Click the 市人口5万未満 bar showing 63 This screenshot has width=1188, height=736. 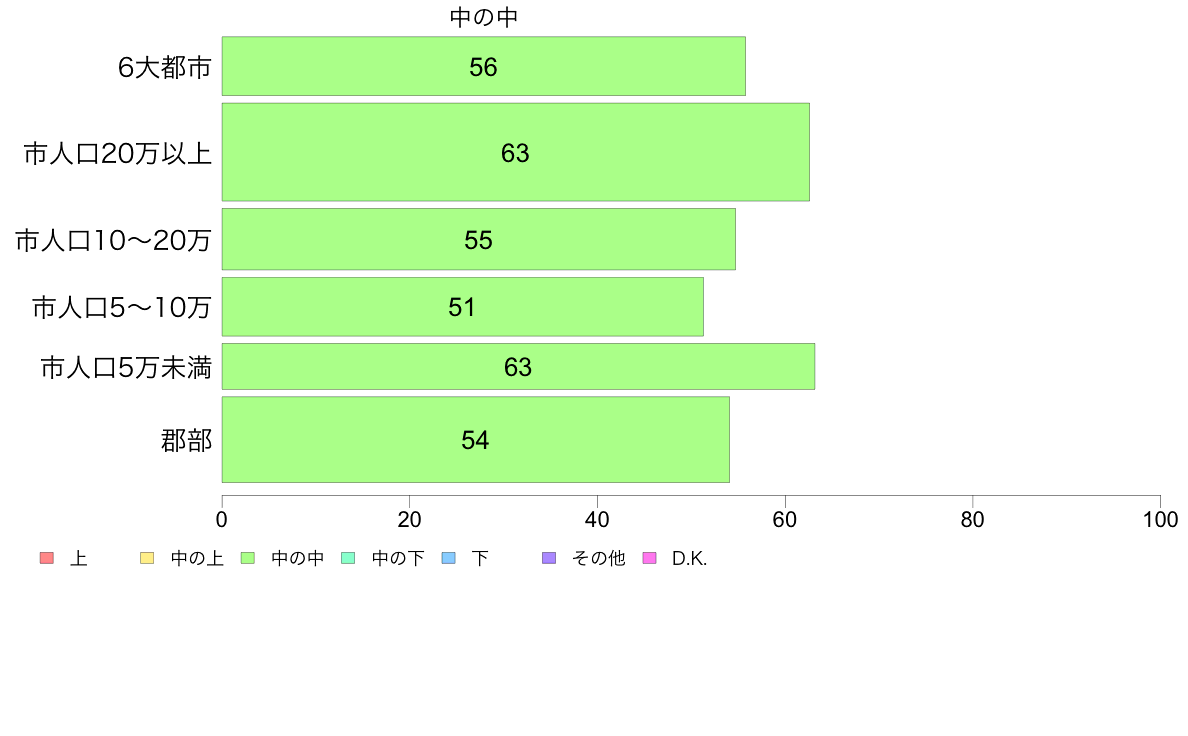point(518,366)
